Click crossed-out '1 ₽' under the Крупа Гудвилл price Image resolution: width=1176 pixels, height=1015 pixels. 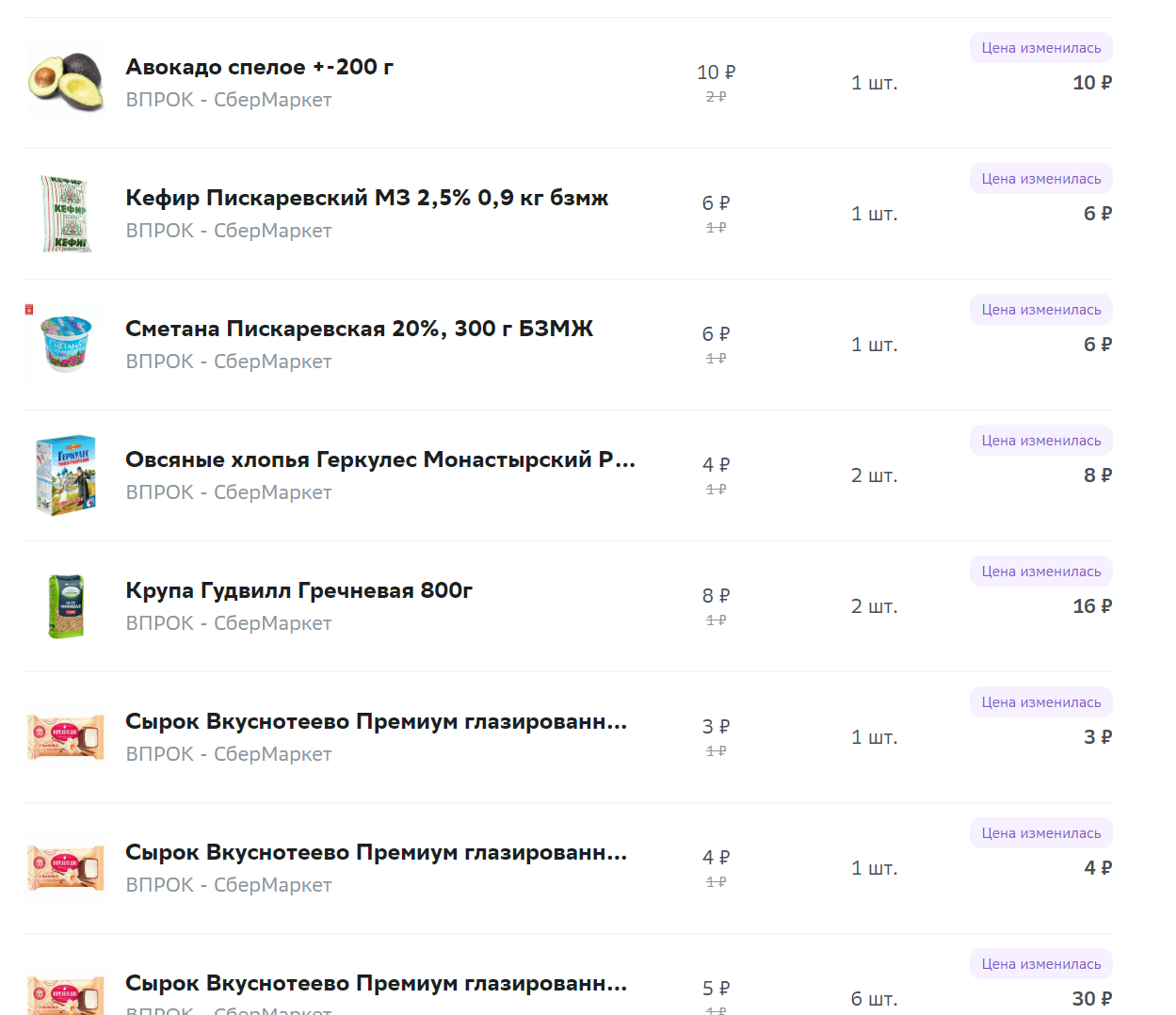[x=717, y=620]
